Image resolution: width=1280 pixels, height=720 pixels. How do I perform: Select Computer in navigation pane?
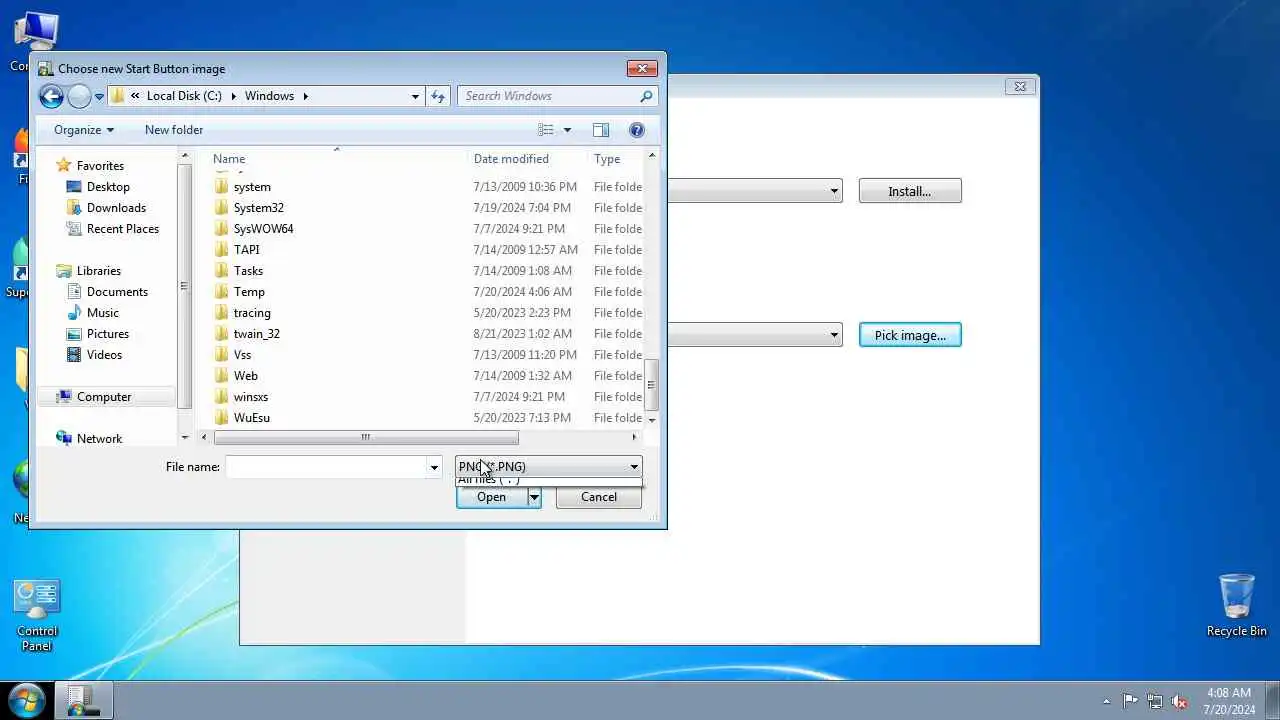104,397
